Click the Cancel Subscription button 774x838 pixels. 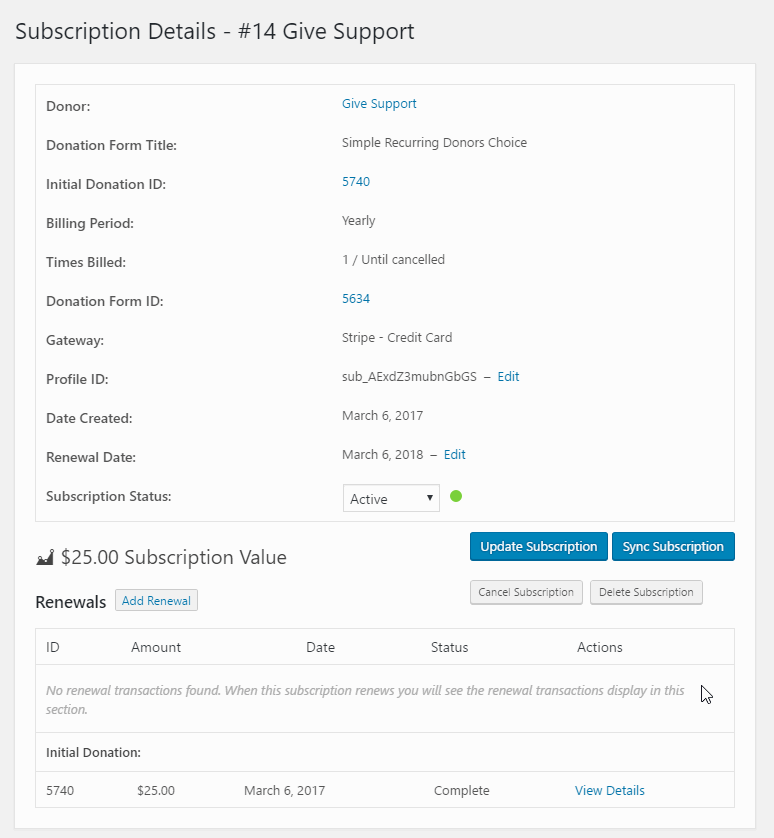(527, 592)
